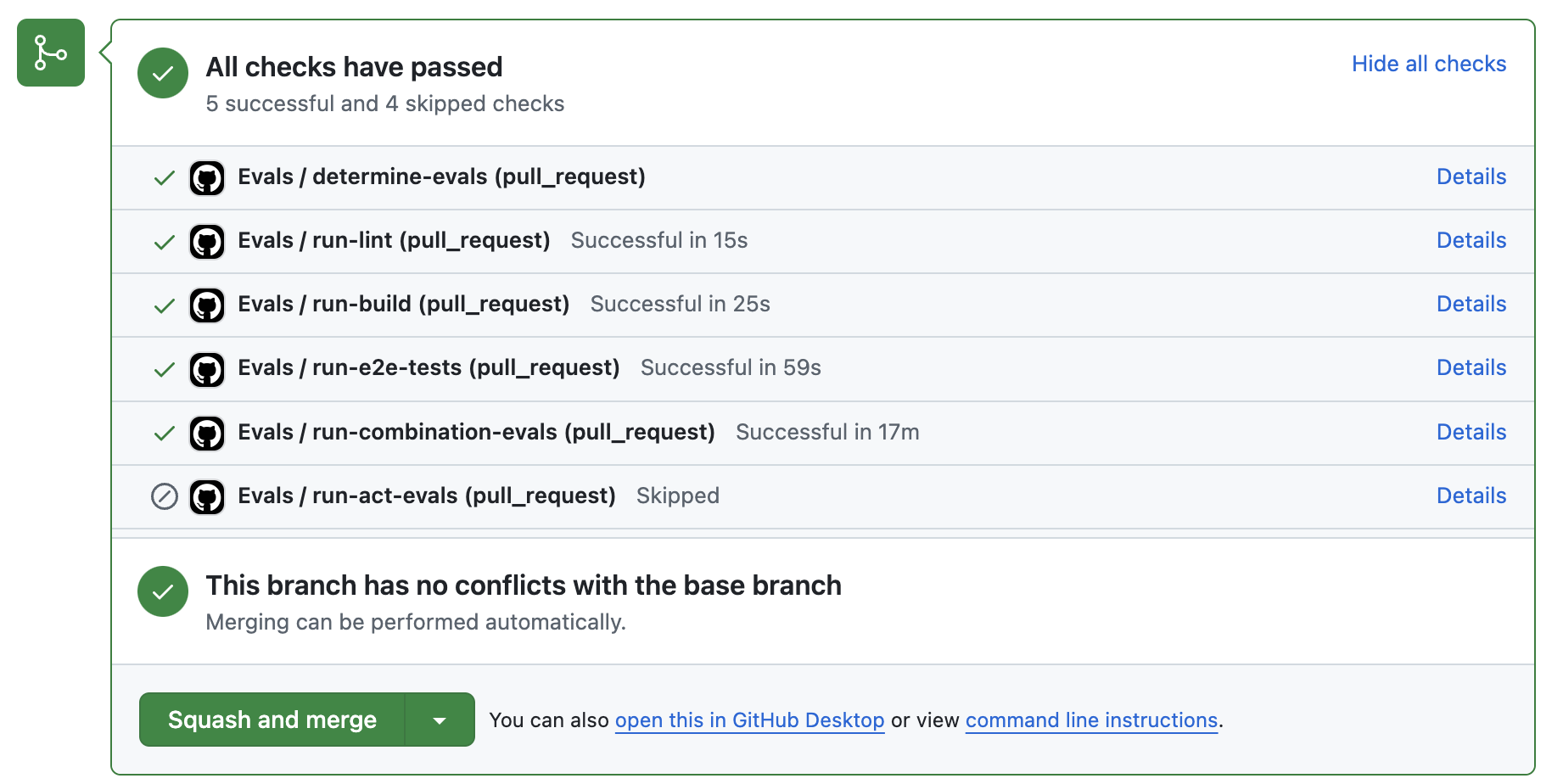Open merge method dropdown arrow

pyautogui.click(x=440, y=720)
